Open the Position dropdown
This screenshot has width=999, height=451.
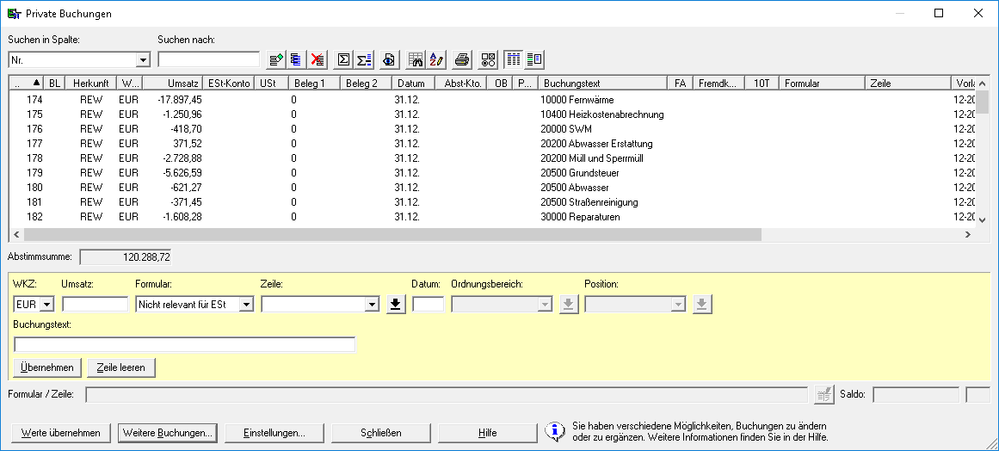tap(679, 304)
